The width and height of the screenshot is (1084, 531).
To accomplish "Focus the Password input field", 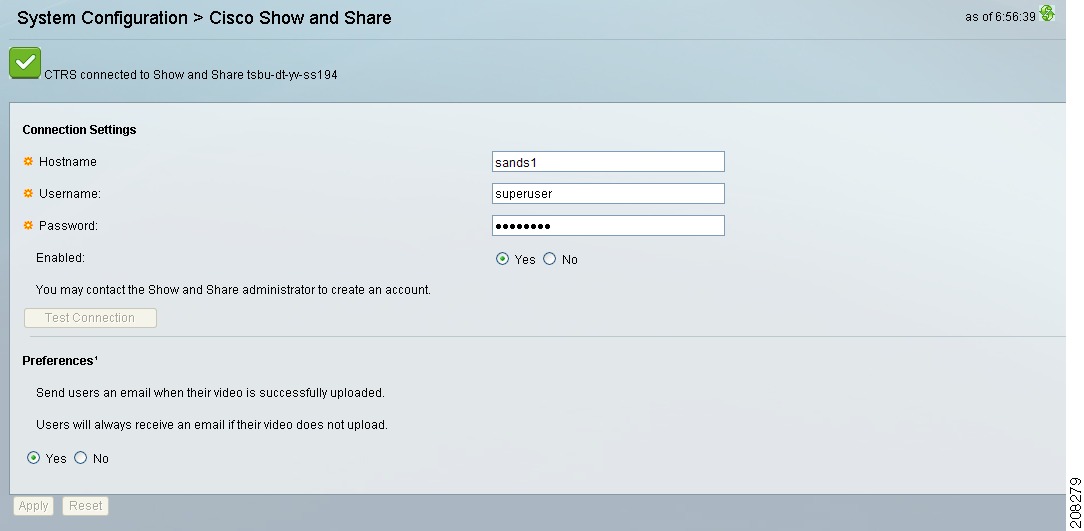I will (x=608, y=225).
